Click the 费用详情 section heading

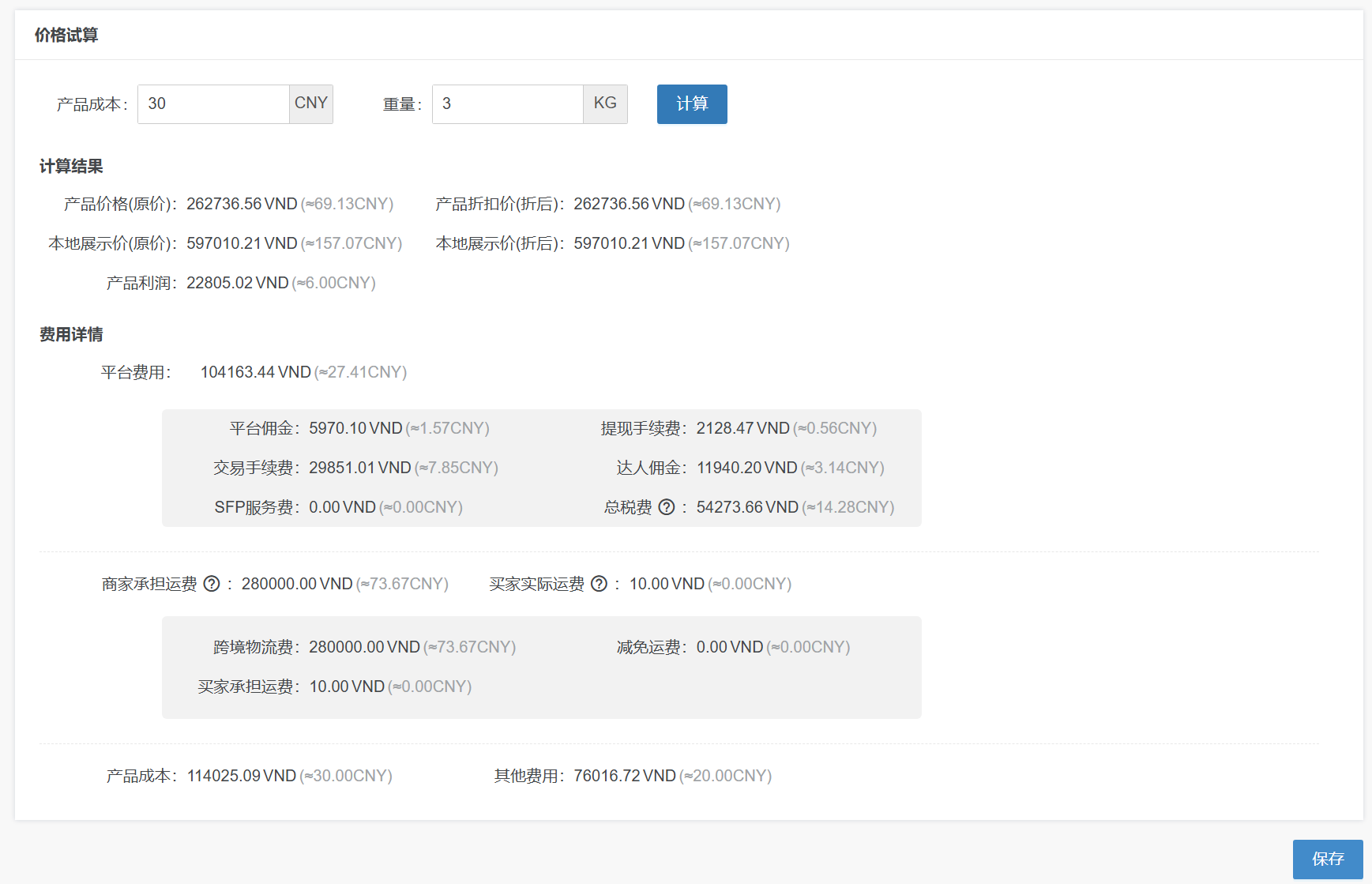[72, 334]
